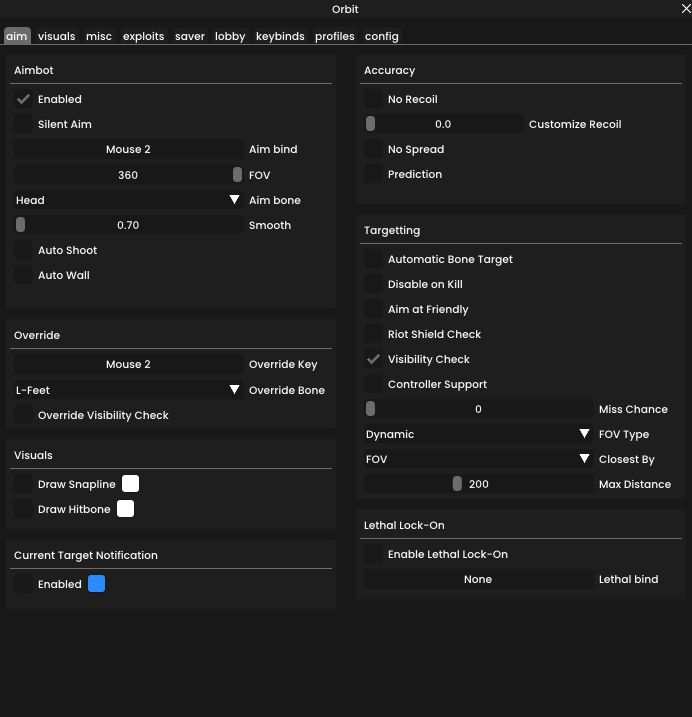Toggle the Disable on Kill checkbox
Viewport: 692px width, 717px height.
(x=374, y=284)
